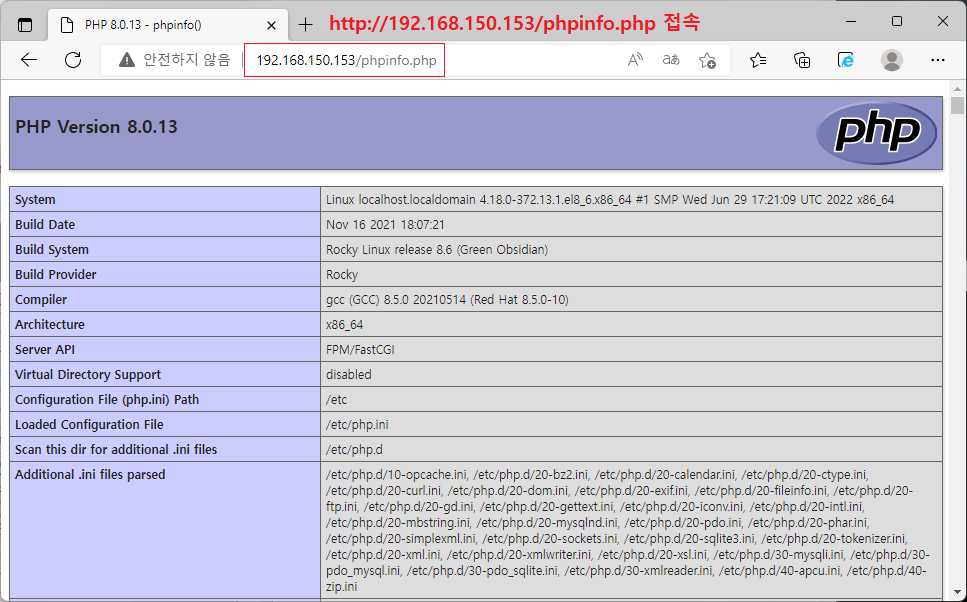Open the Collections panel
Viewport: 967px width, 602px height.
point(802,60)
